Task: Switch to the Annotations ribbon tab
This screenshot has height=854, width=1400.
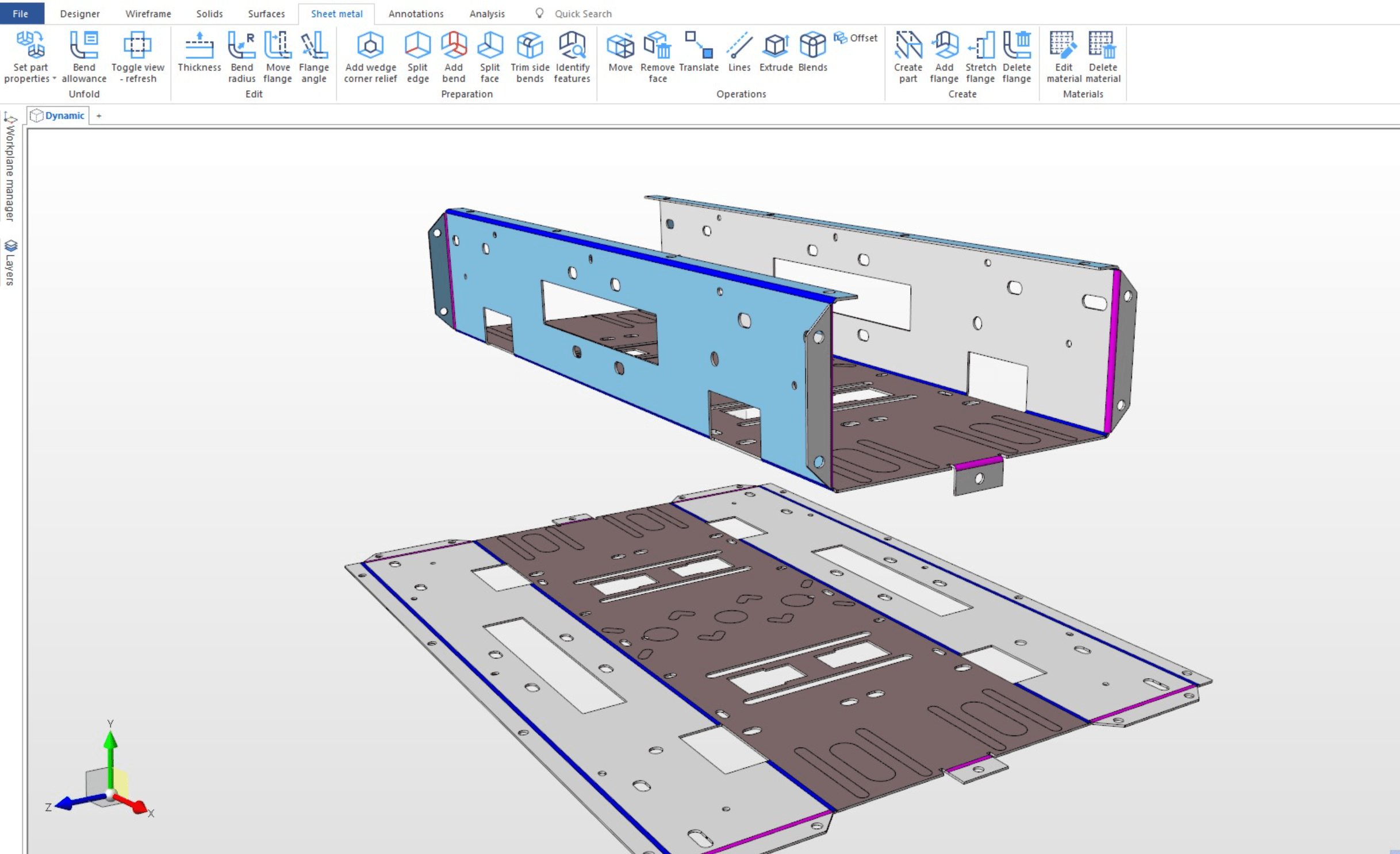Action: tap(415, 13)
